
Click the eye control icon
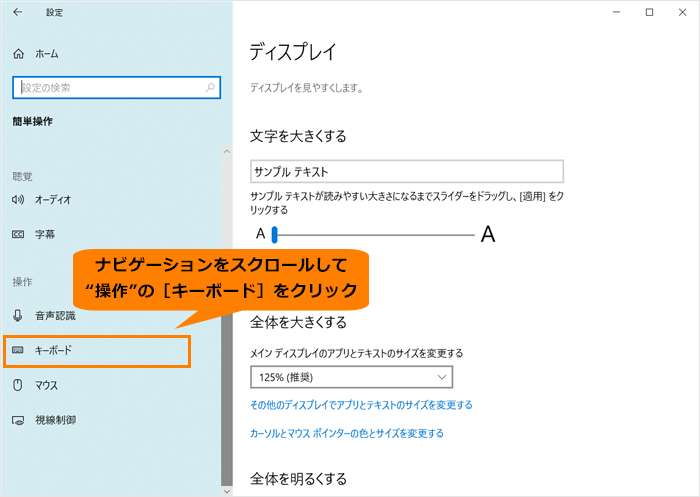18,419
